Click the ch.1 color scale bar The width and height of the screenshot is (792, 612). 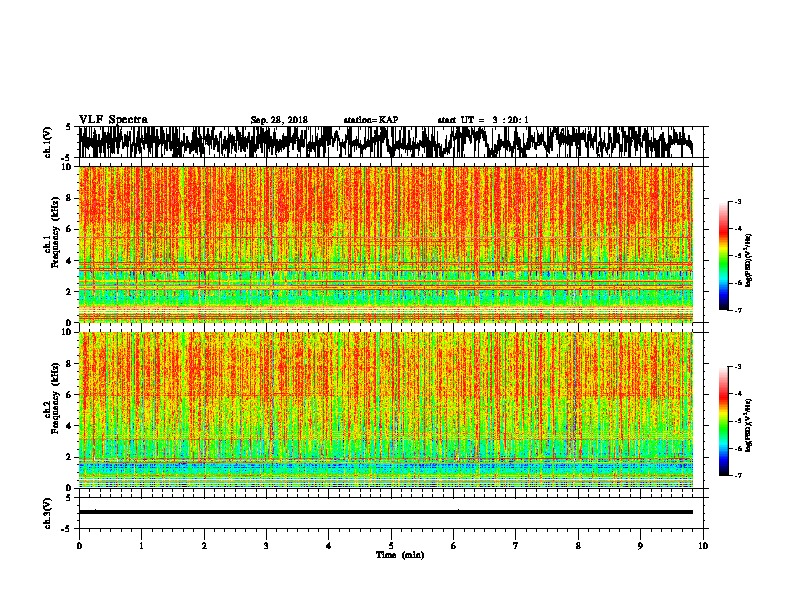coord(723,256)
